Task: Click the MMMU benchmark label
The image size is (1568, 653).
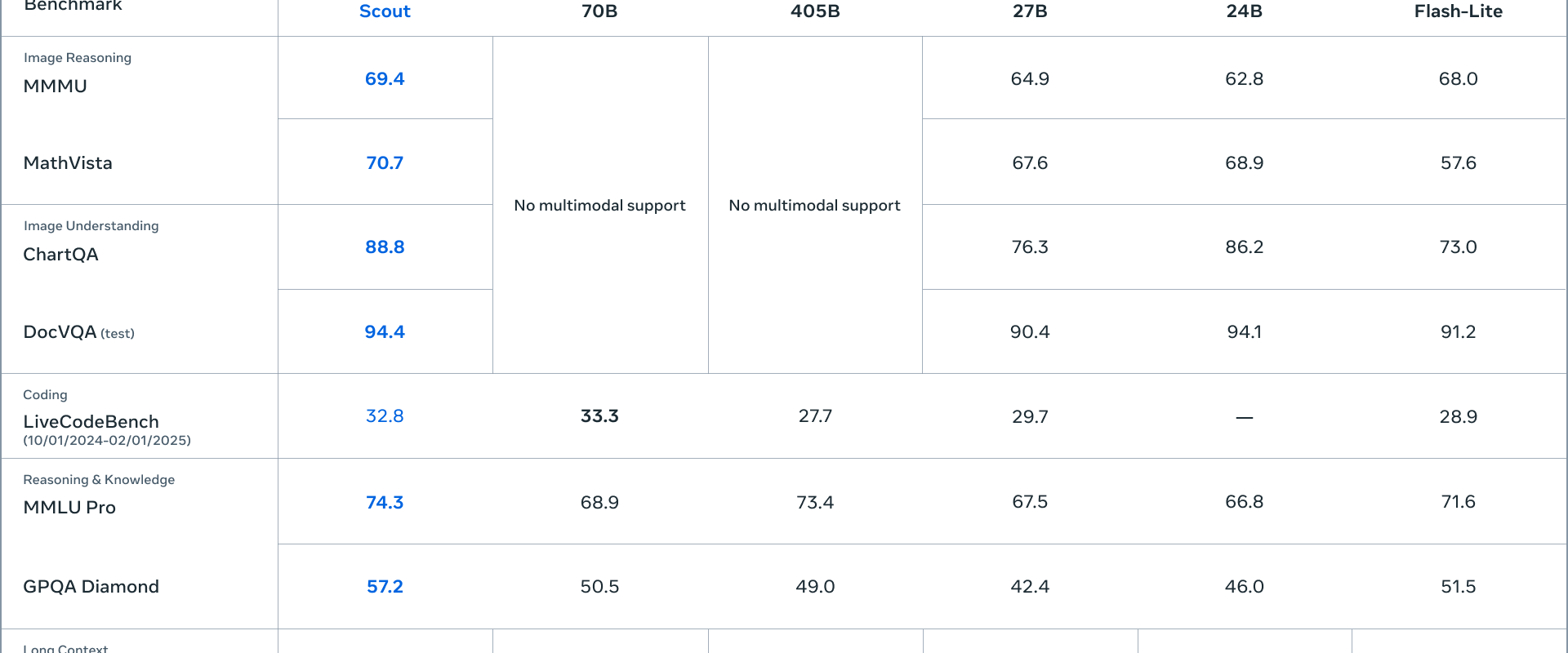Action: point(56,86)
